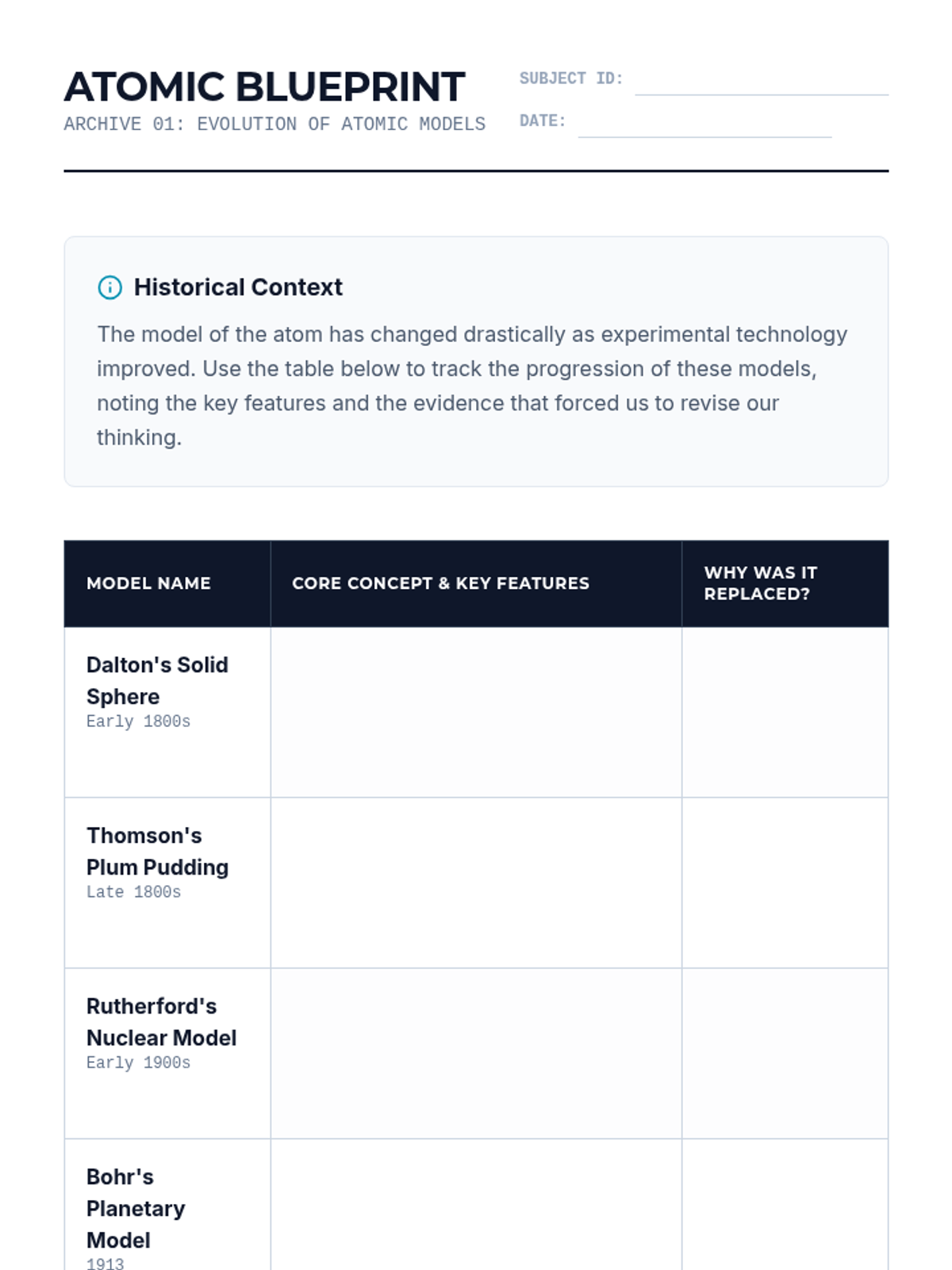
Task: Click the Atomic Blueprint title
Action: click(264, 87)
